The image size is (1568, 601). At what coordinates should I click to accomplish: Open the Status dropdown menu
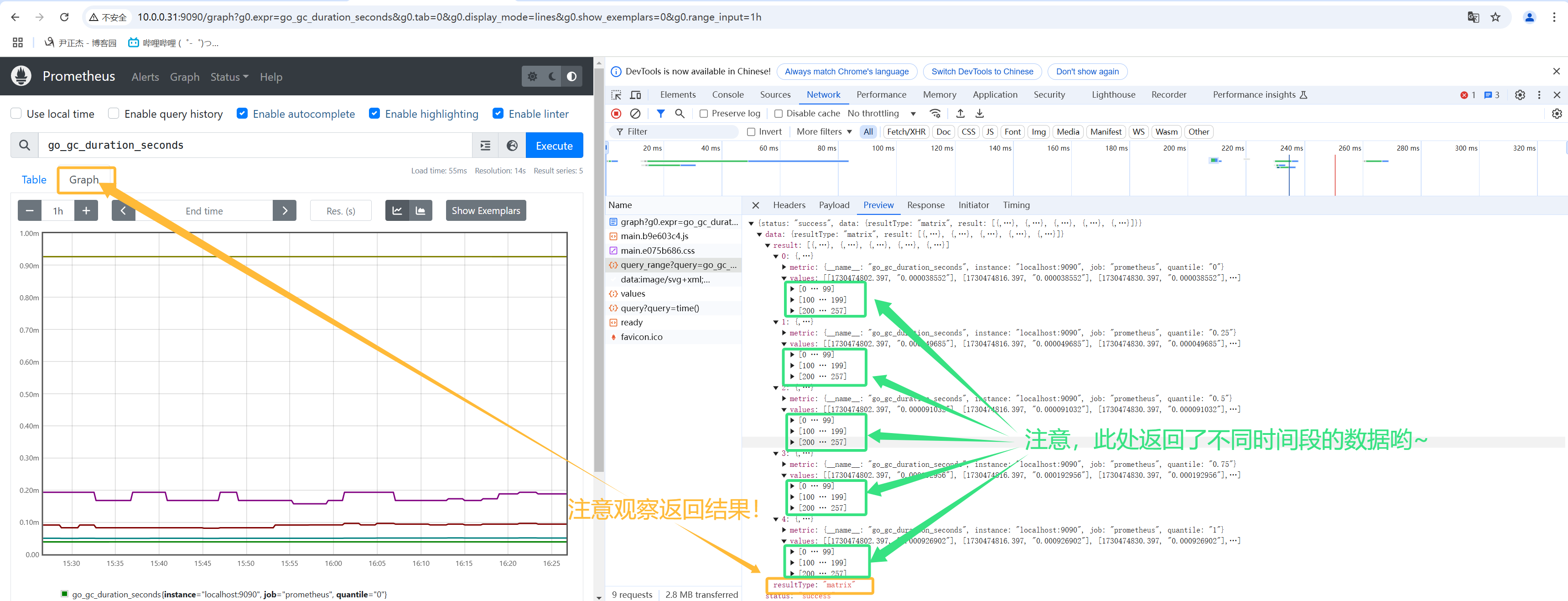pos(229,77)
